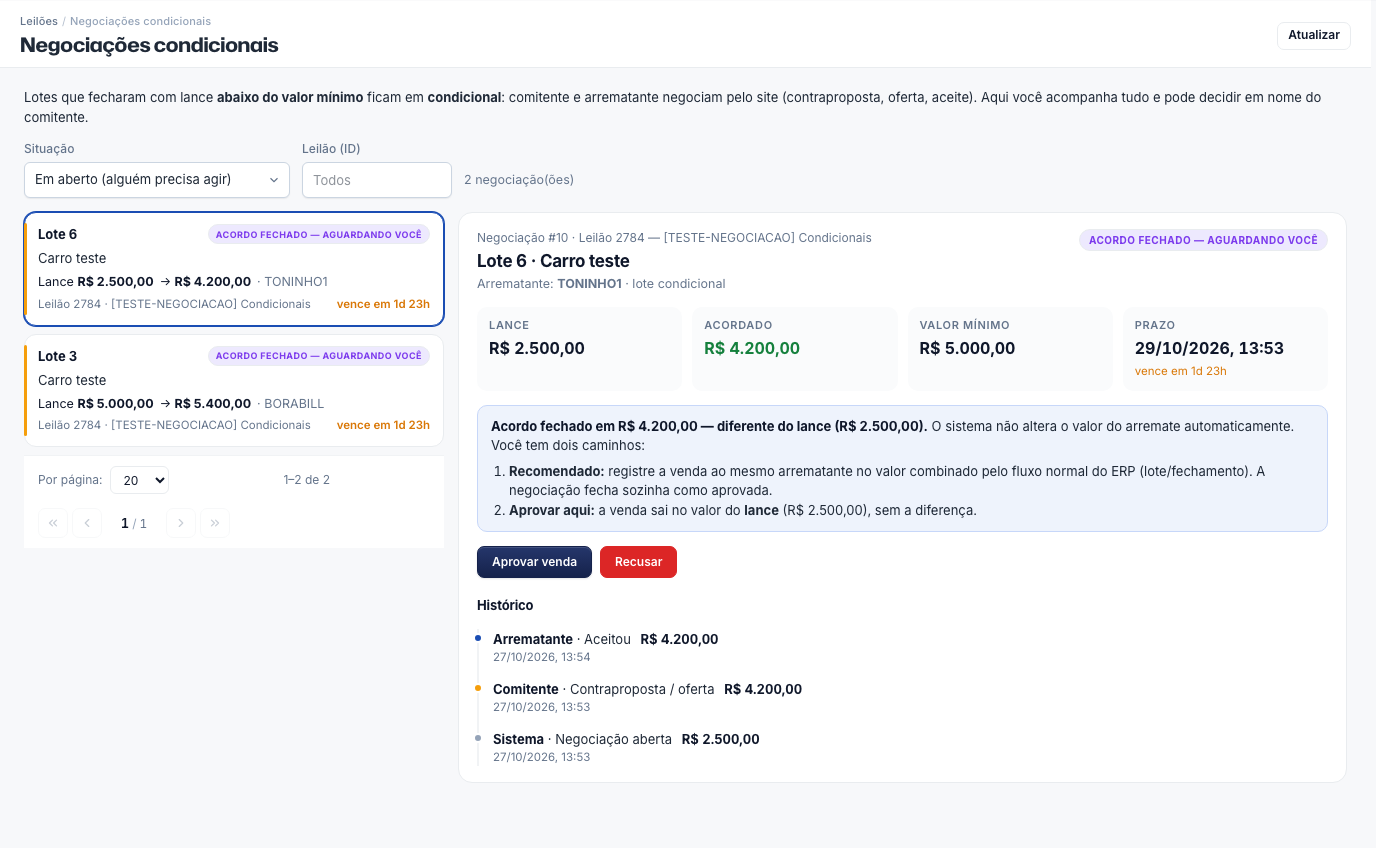Approve the sale with Aprovar venda
Viewport: 1376px width, 848px height.
pos(534,562)
